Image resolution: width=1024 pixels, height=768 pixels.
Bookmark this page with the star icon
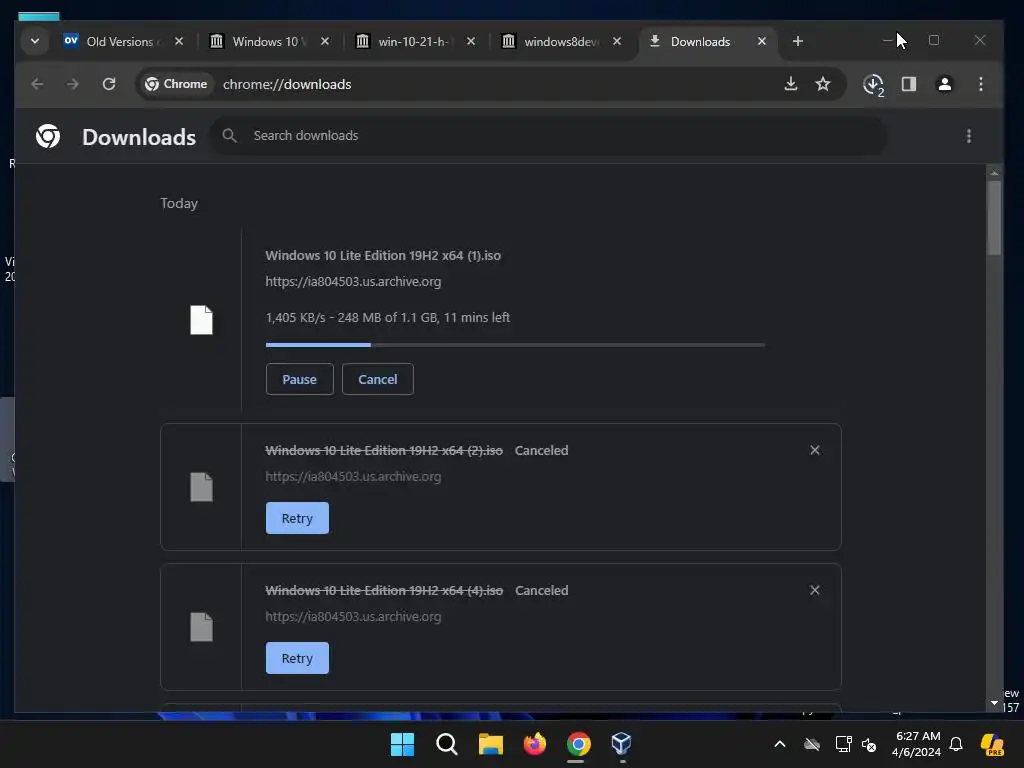click(823, 84)
